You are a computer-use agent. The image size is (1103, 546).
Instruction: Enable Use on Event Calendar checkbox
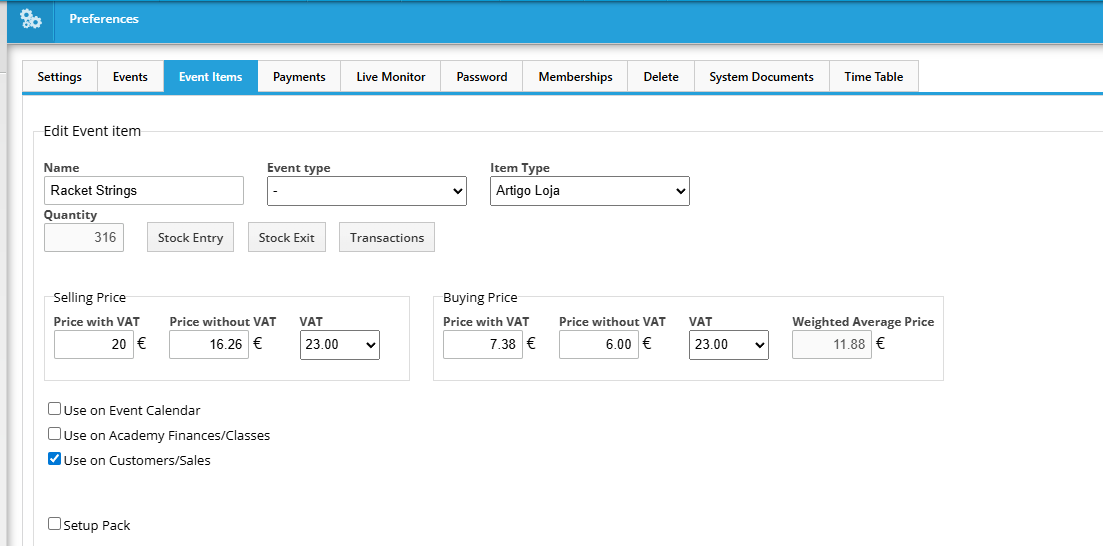tap(55, 409)
